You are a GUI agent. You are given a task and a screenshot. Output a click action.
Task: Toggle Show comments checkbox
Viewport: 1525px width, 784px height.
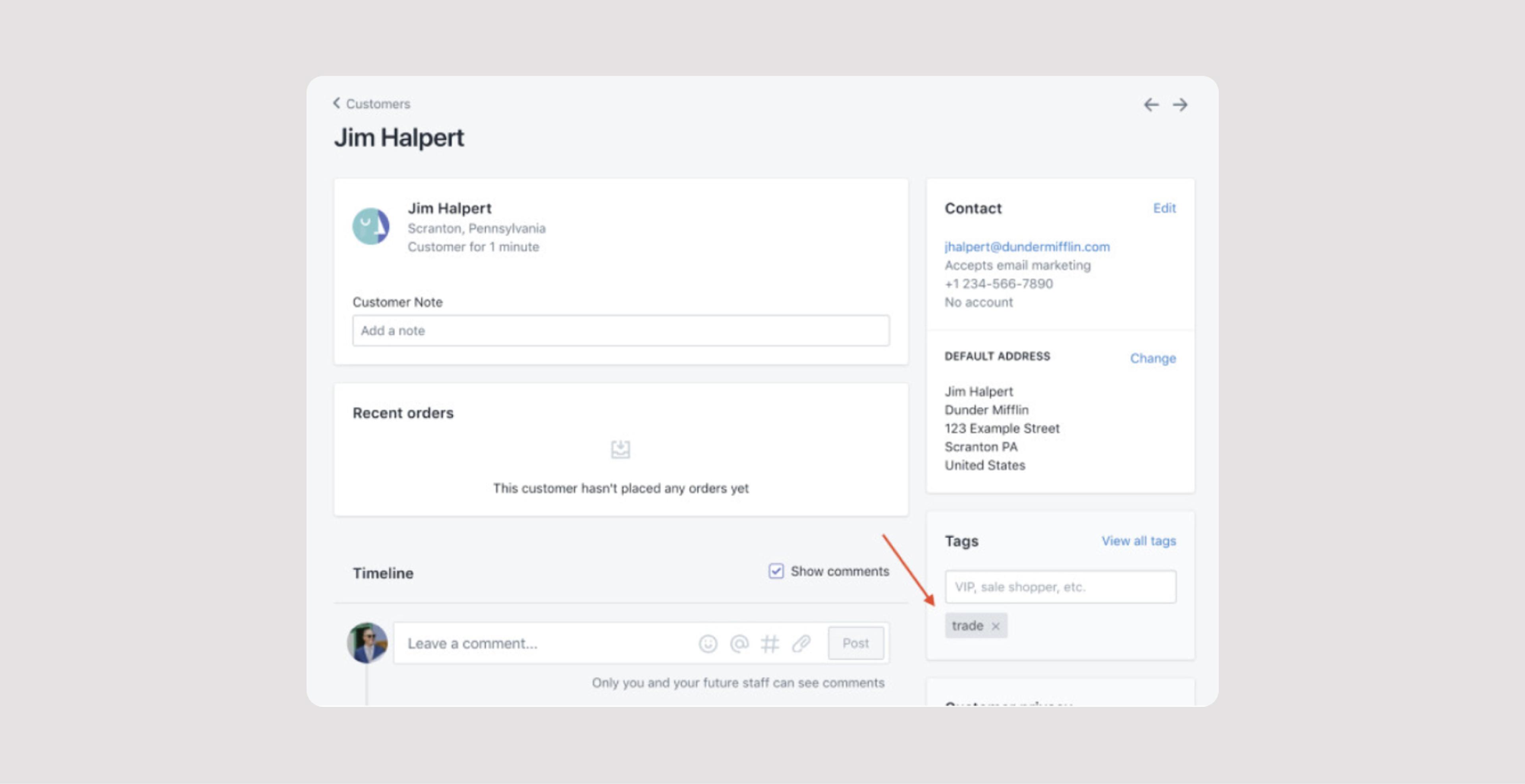click(x=776, y=571)
